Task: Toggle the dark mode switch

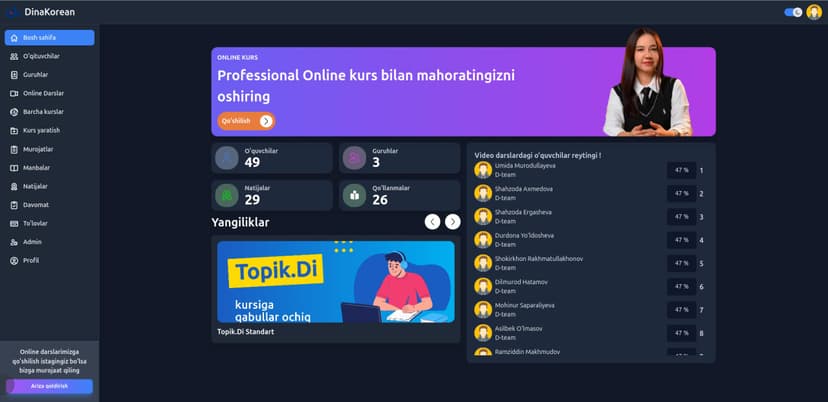Action: pos(793,12)
